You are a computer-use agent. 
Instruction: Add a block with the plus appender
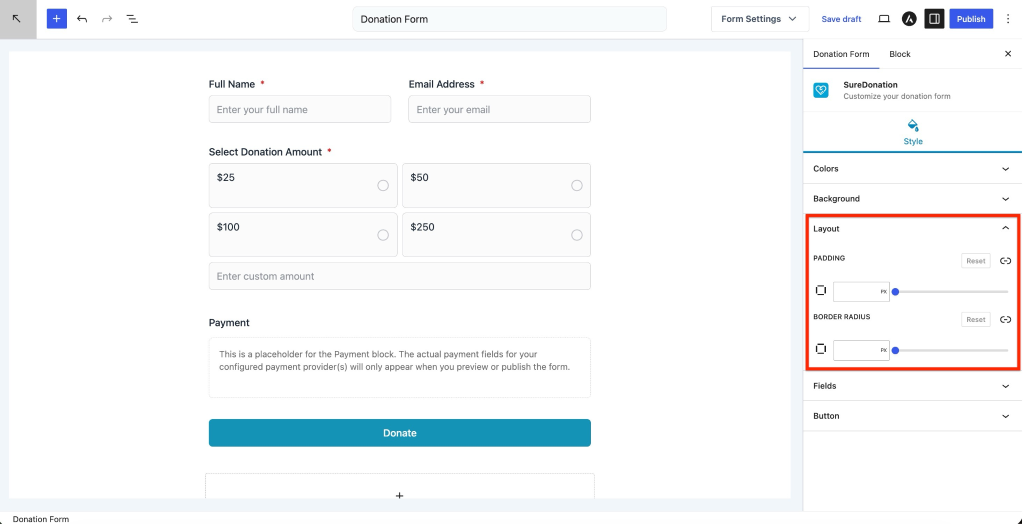[x=400, y=495]
